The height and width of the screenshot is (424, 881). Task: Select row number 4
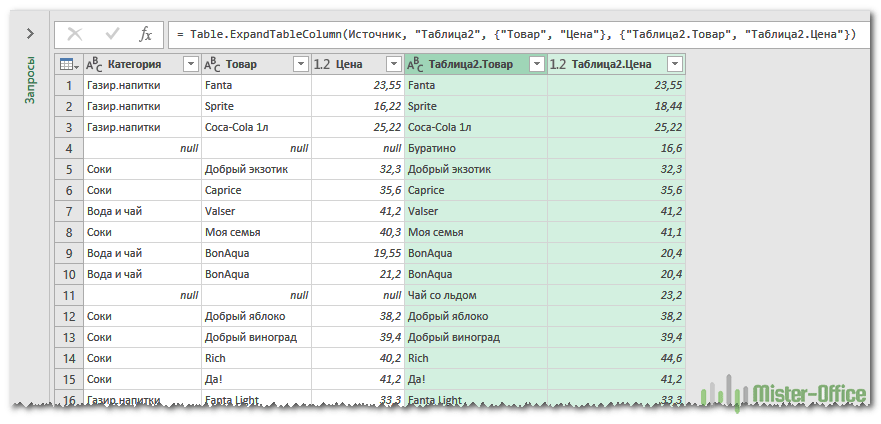pyautogui.click(x=68, y=148)
